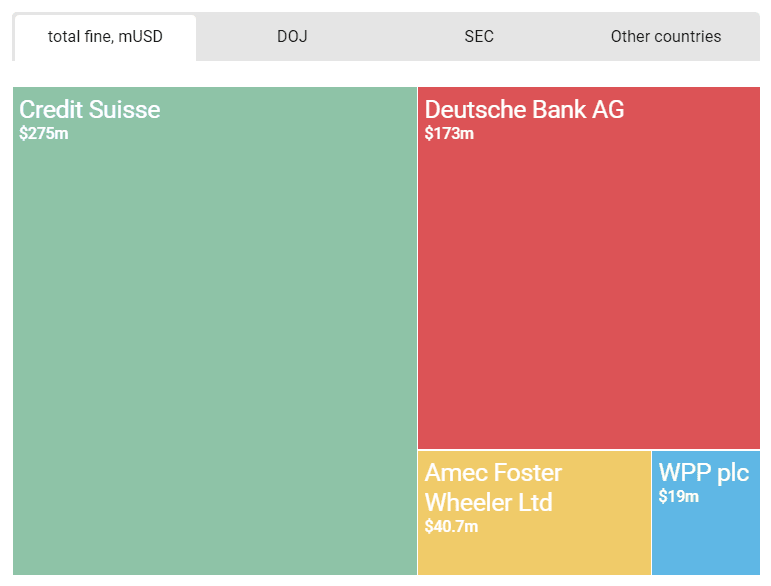Click the 'Amec Foster' title line
This screenshot has height=586, width=771.
click(x=493, y=473)
